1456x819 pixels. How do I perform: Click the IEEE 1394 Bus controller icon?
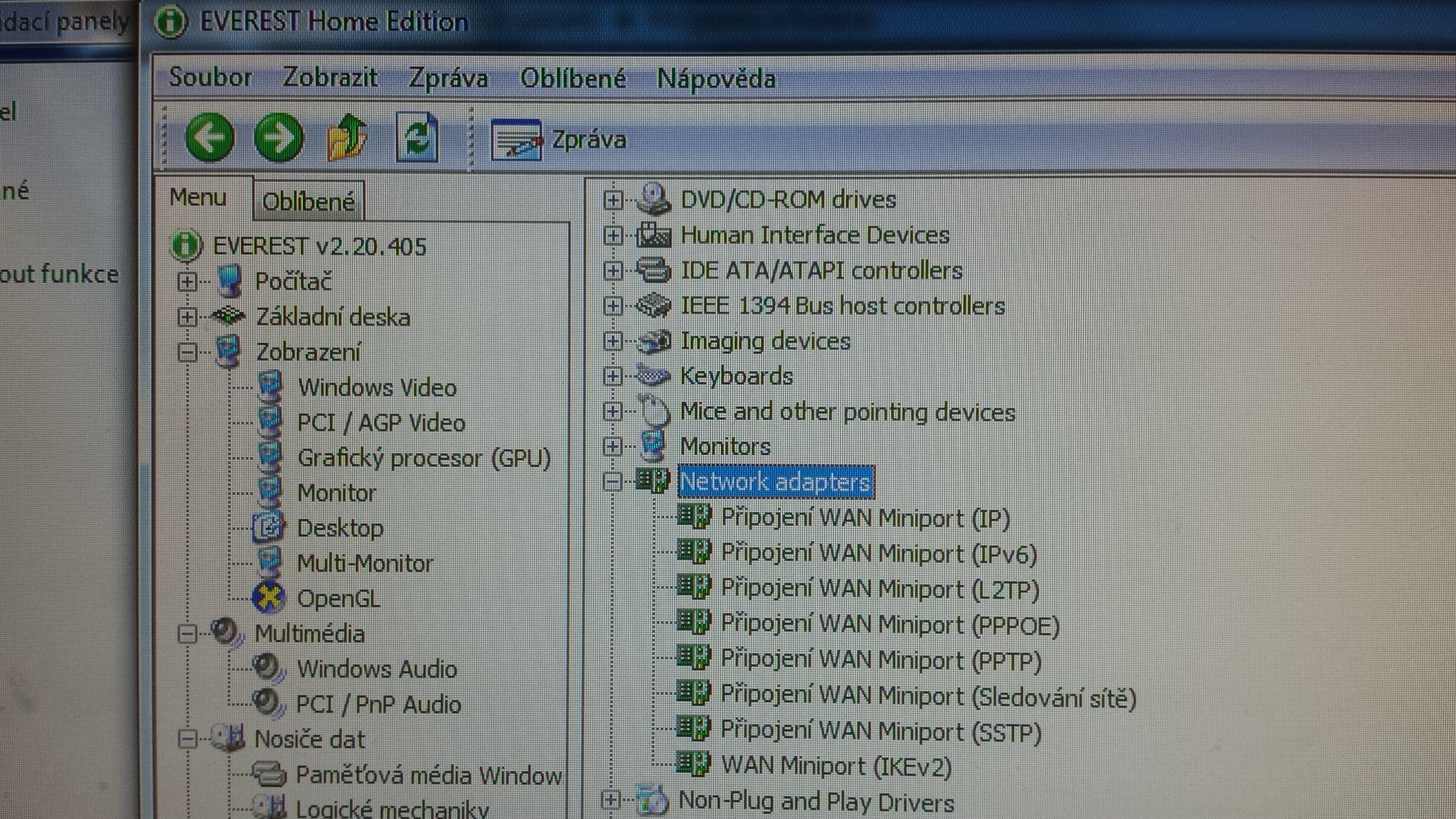click(x=653, y=305)
